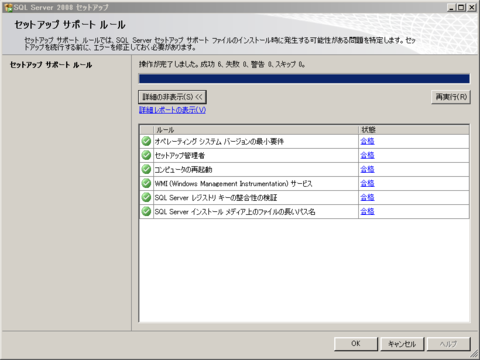
Task: Click the ルール column header
Action: click(x=256, y=130)
